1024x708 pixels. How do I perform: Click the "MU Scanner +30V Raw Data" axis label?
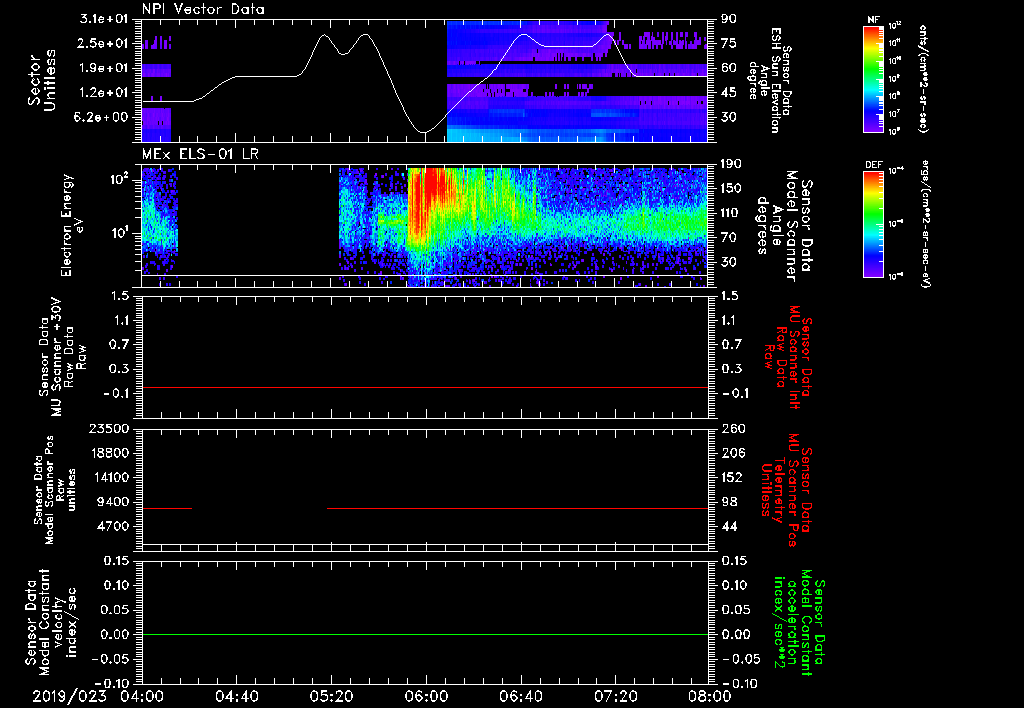point(63,356)
